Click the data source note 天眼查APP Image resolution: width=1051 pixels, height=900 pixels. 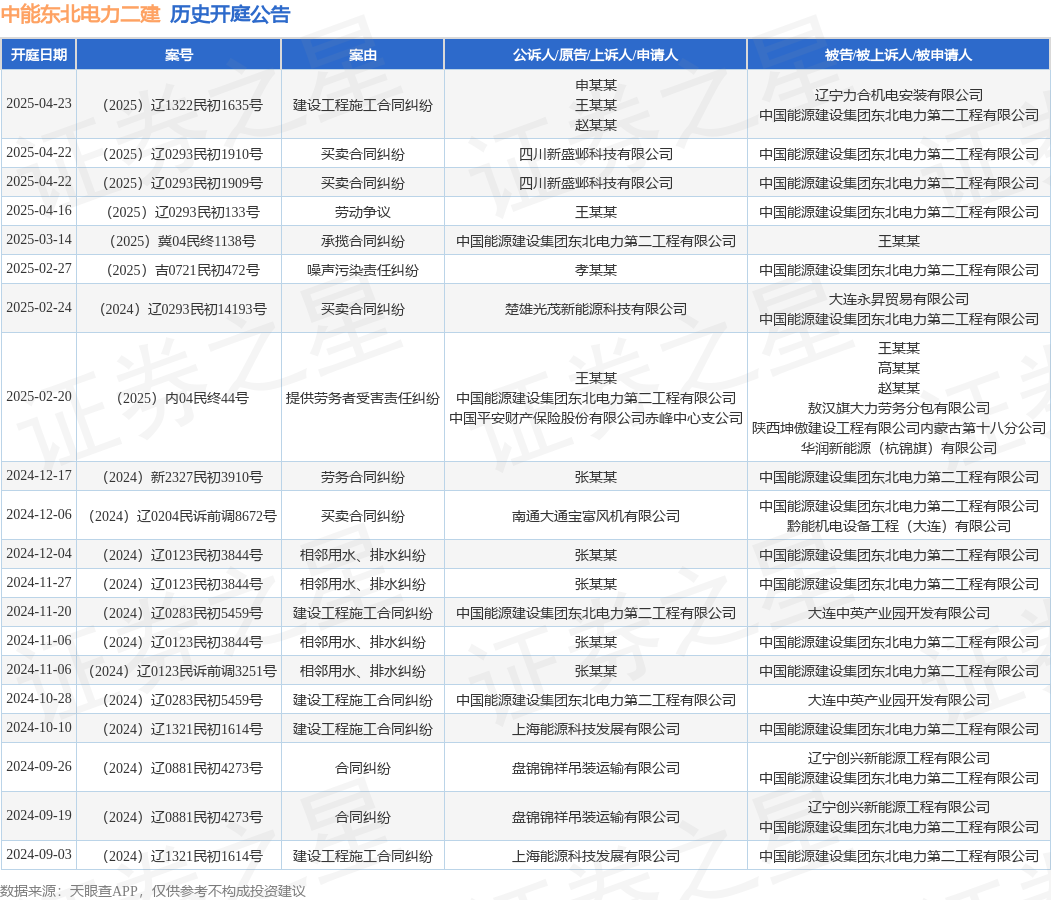(x=104, y=891)
